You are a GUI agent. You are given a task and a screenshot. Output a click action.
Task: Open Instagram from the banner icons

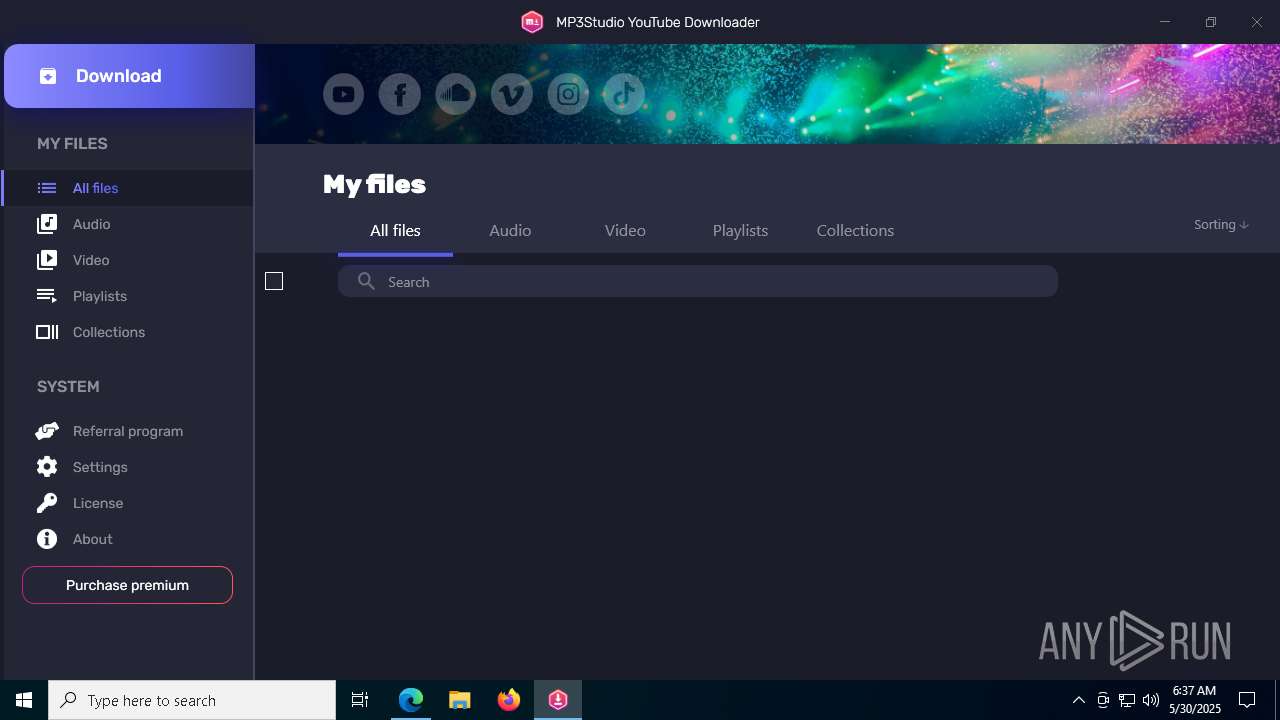coord(568,95)
